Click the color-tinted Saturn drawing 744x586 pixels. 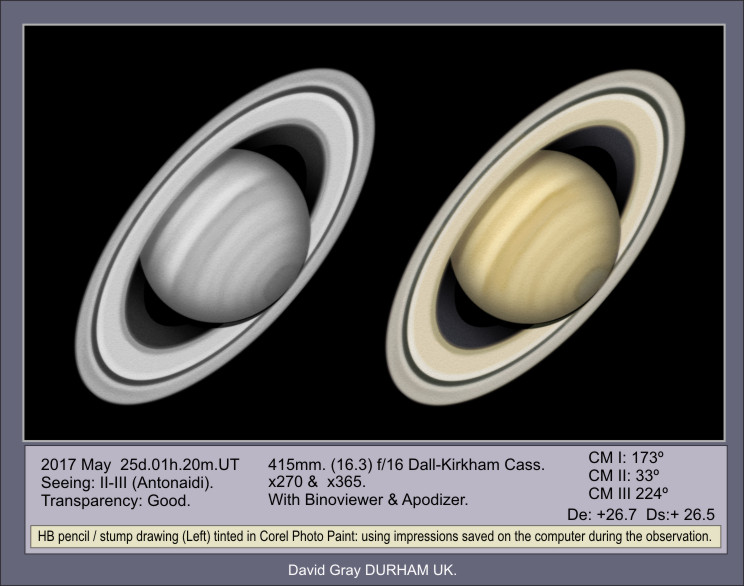536,237
